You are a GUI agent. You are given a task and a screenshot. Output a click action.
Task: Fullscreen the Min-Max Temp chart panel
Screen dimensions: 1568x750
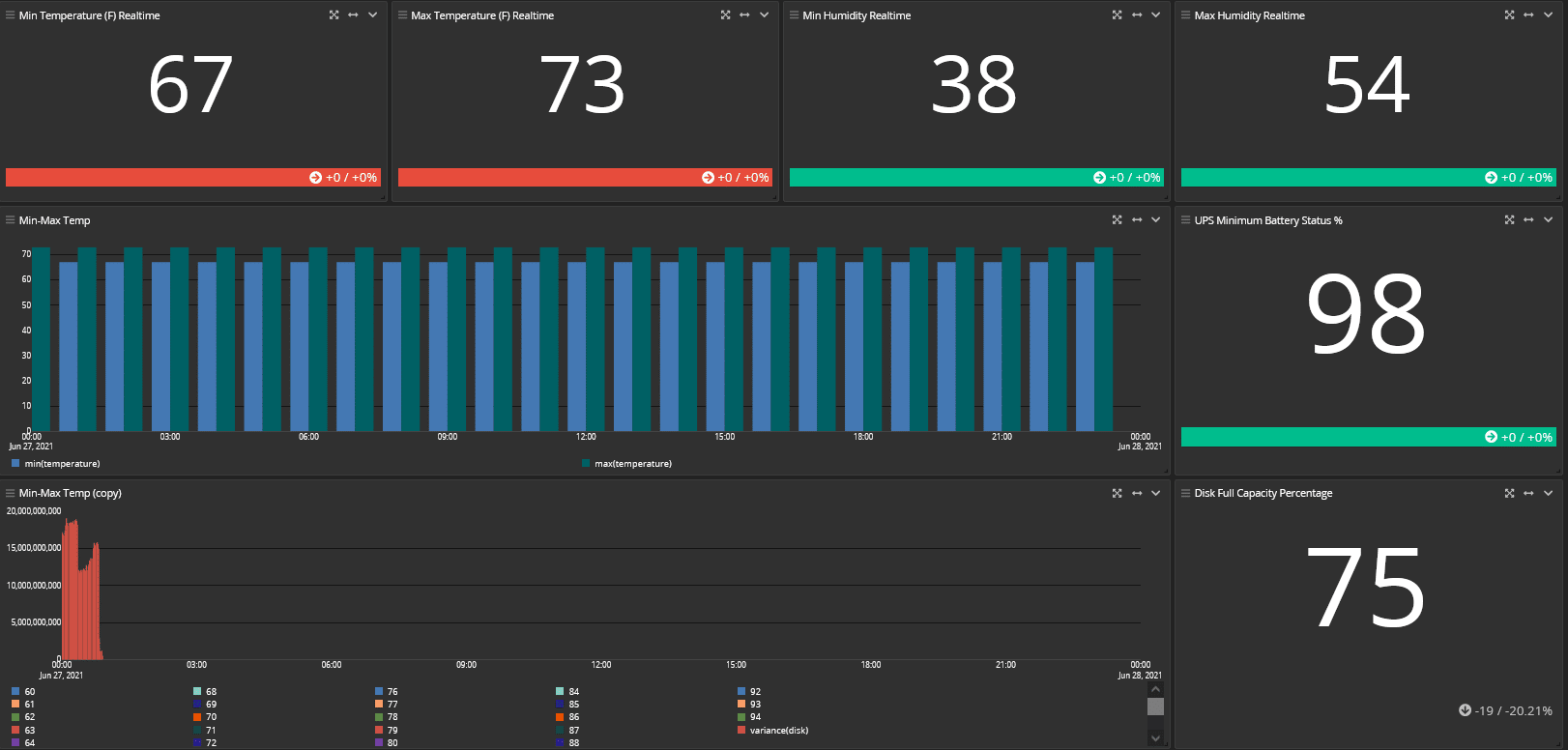1117,220
